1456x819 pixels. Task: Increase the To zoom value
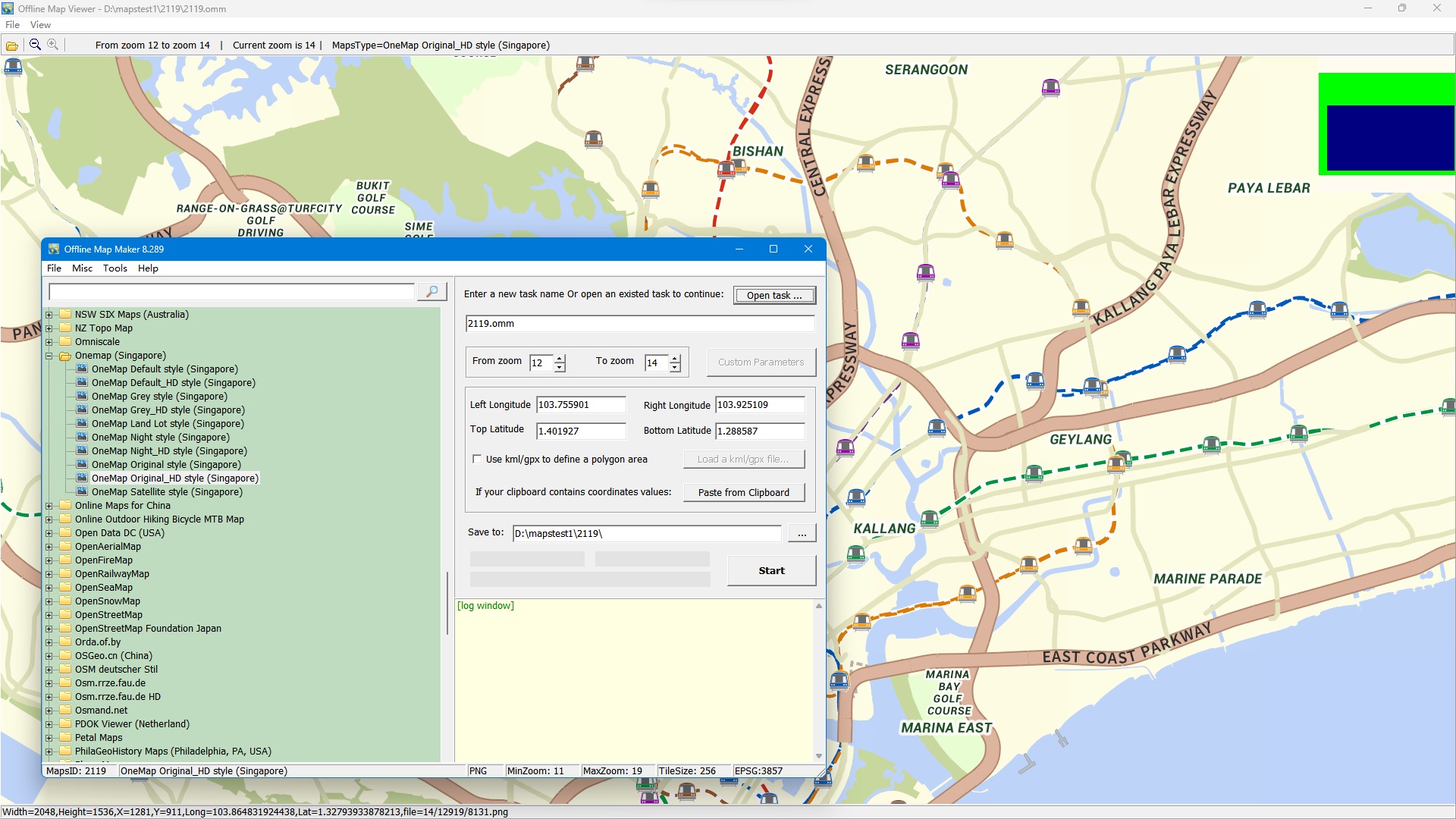point(675,358)
